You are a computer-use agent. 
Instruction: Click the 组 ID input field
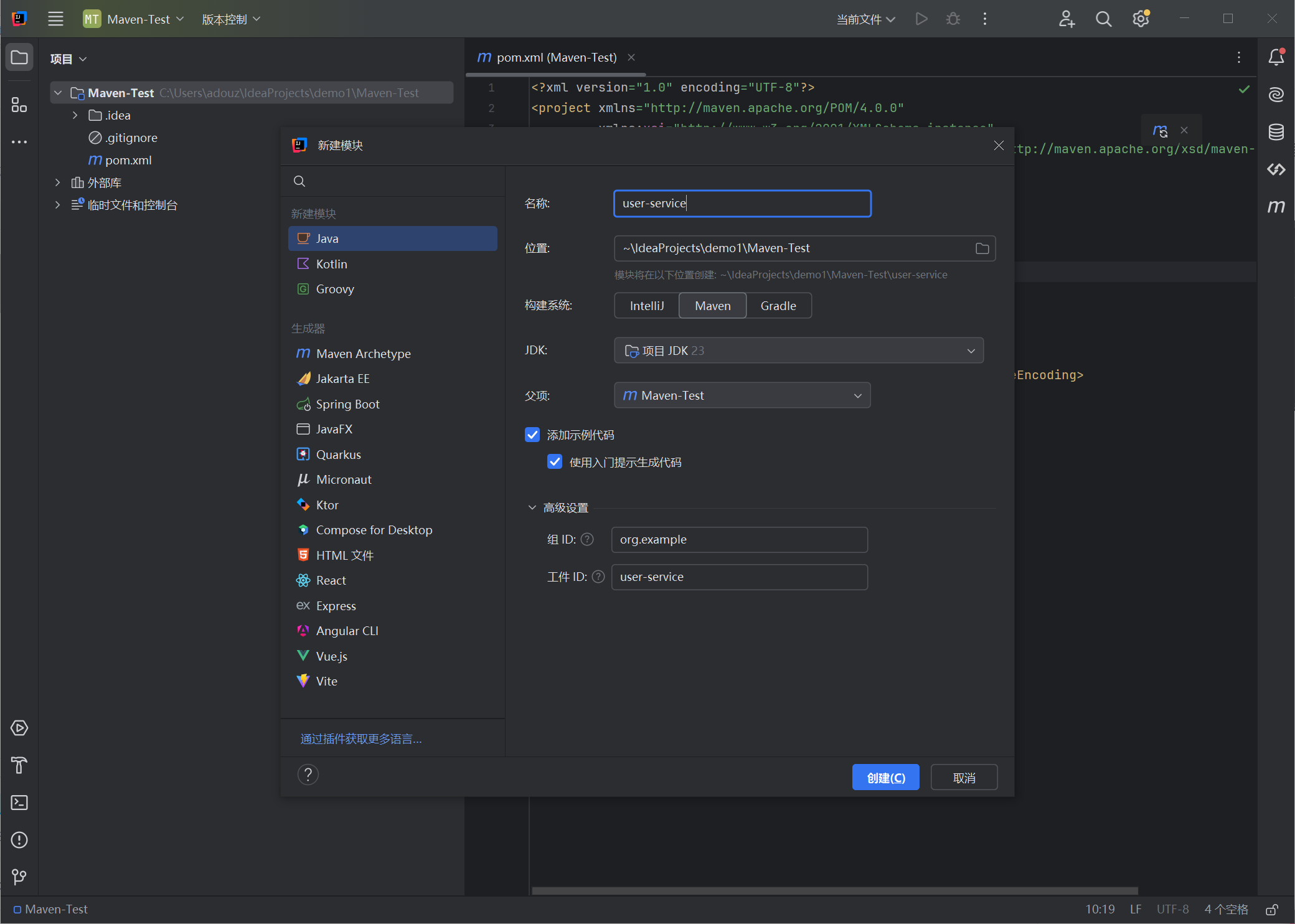[739, 540]
